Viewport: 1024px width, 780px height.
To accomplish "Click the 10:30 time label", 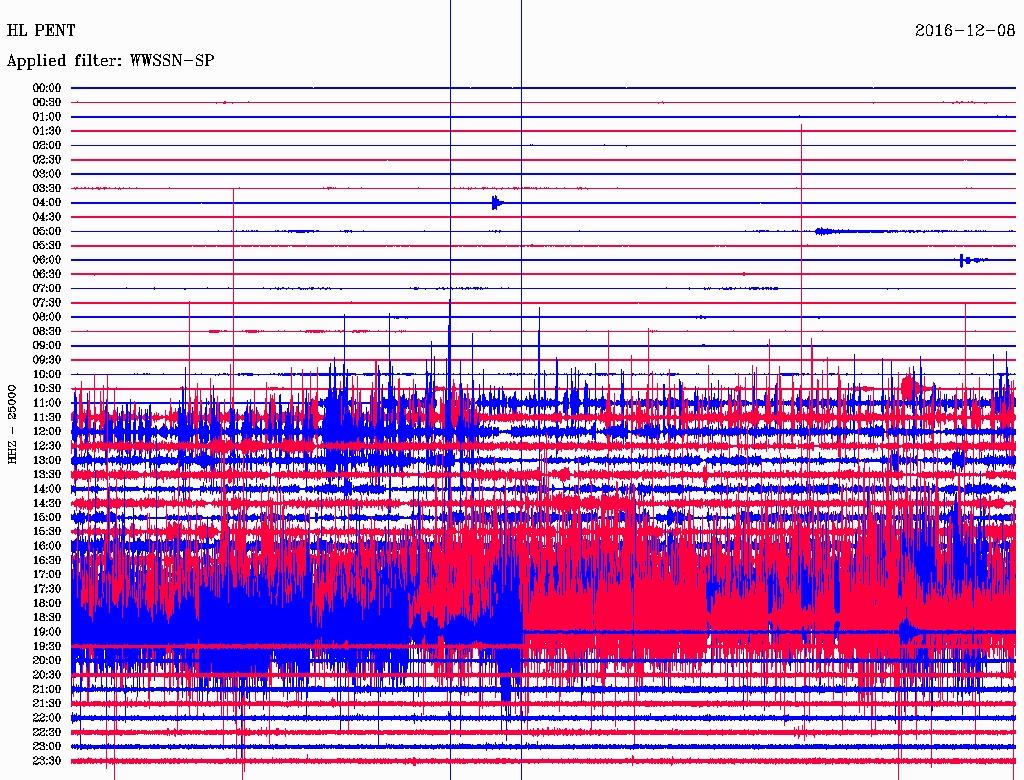I will coord(47,388).
